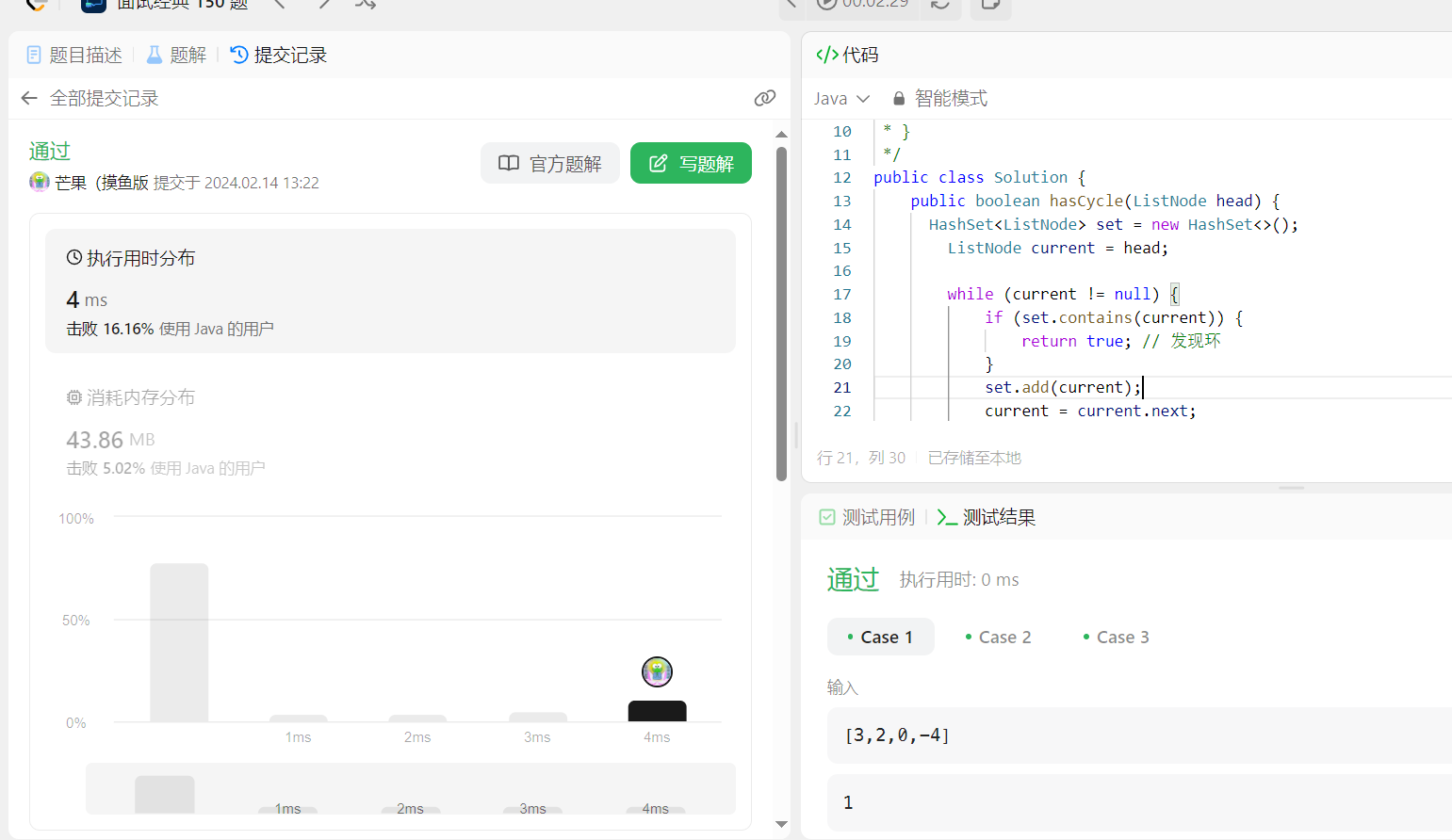This screenshot has height=840, width=1452.
Task: Copy the submission link icon
Action: pos(765,98)
